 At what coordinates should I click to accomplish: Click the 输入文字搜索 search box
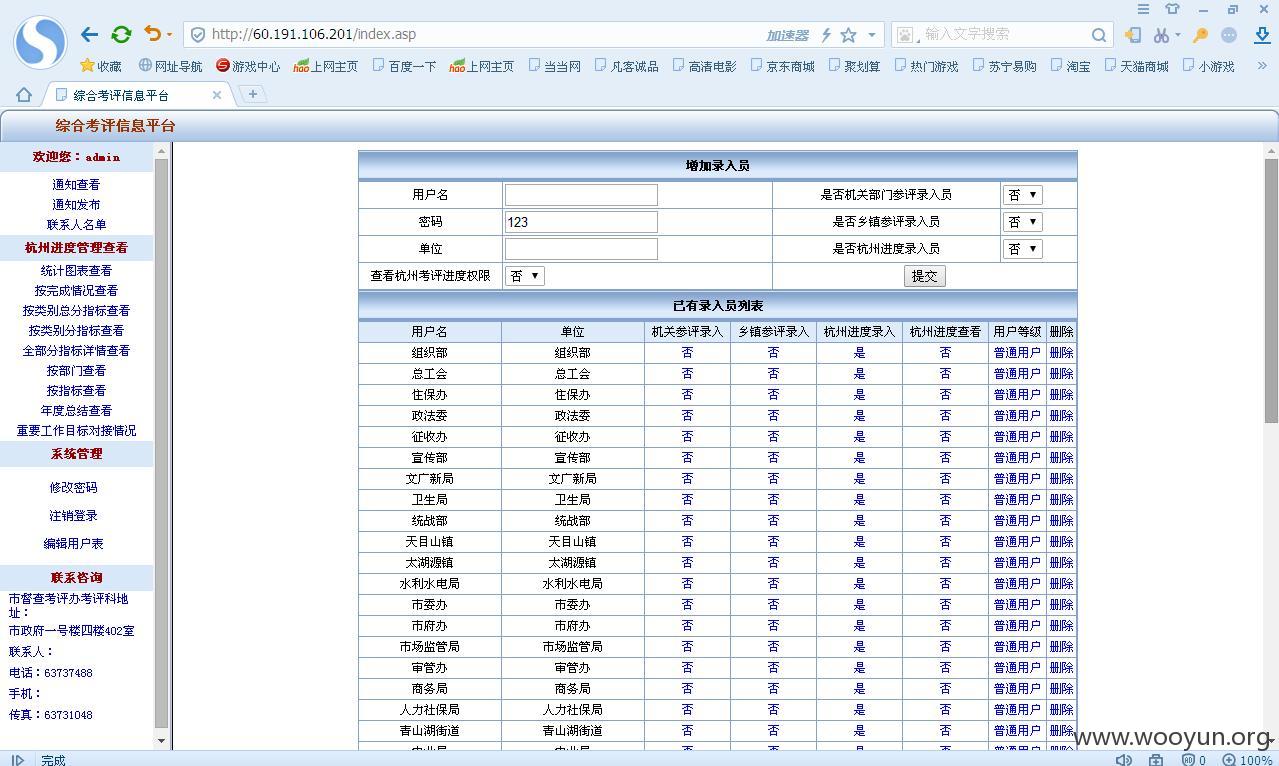[1003, 35]
